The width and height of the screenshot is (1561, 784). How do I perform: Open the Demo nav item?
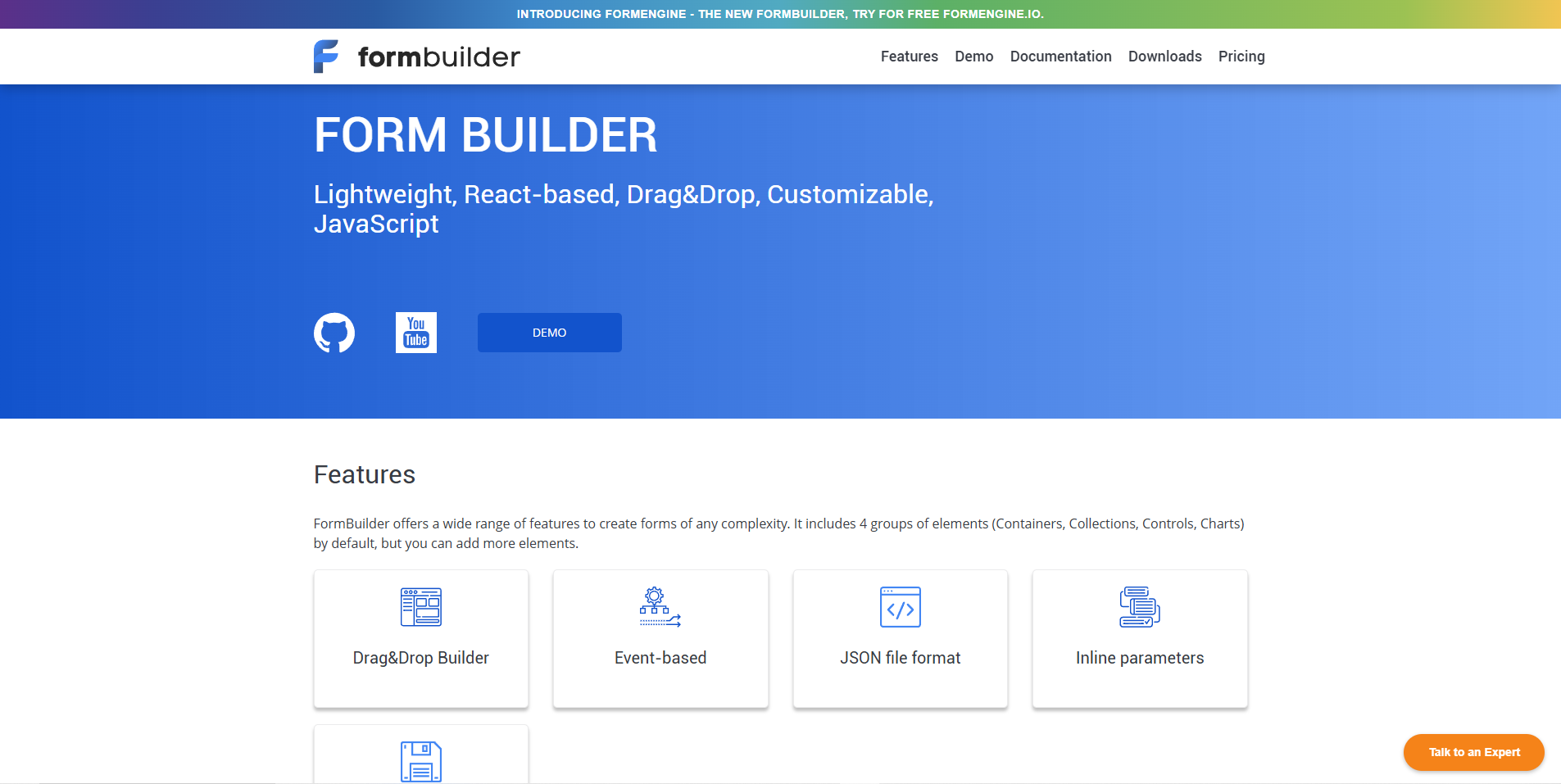[974, 57]
